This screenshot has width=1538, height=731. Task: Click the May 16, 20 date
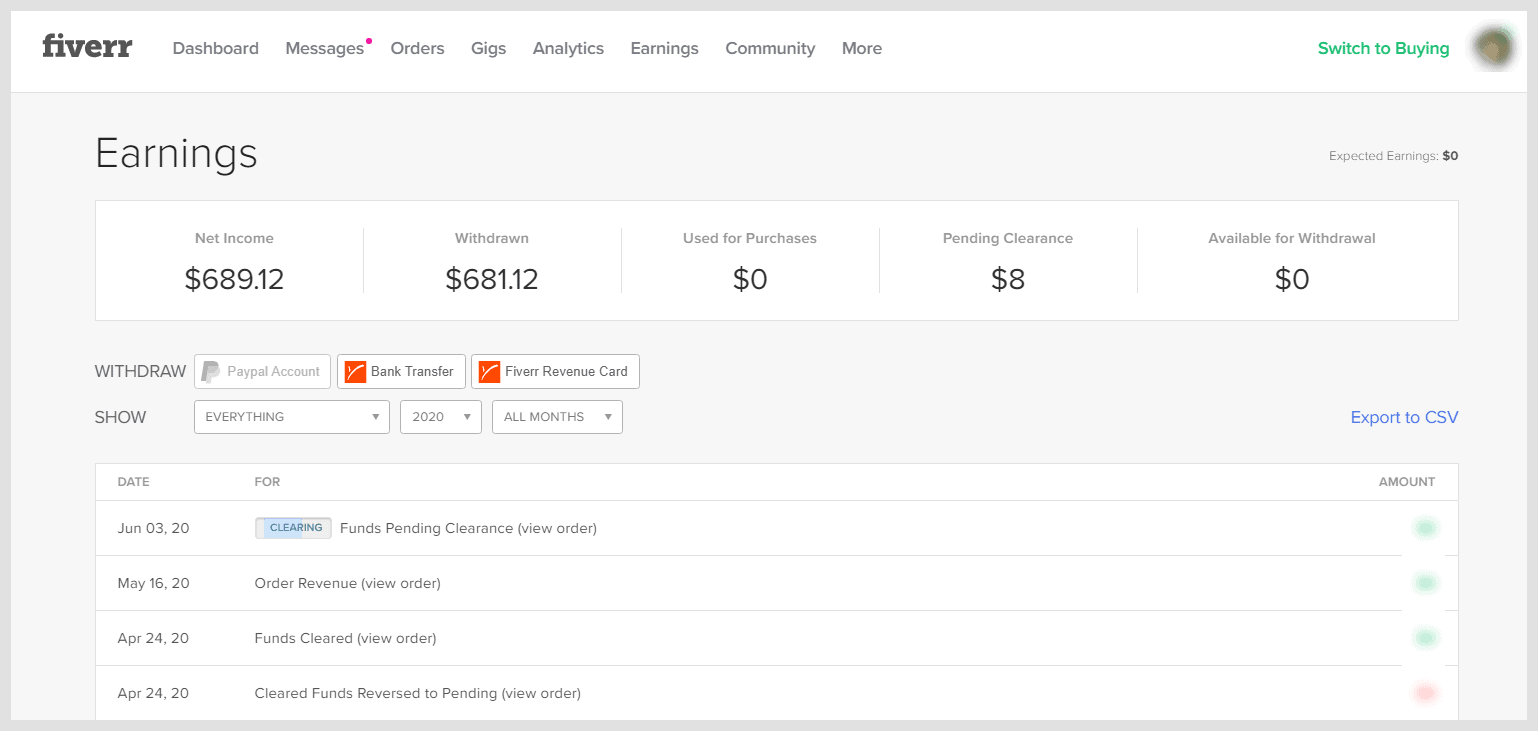153,583
